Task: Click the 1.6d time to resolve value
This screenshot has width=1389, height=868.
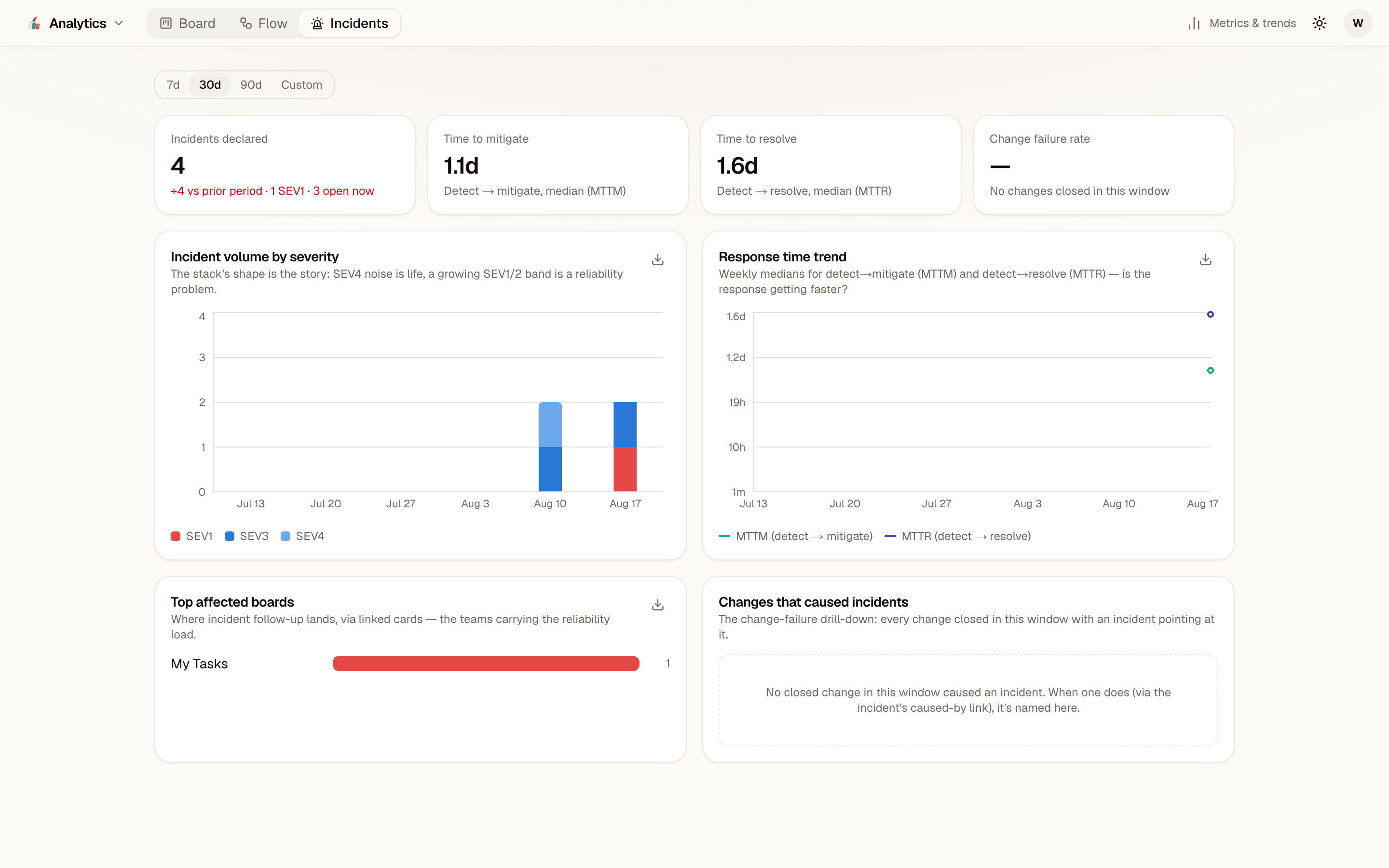Action: point(737,166)
